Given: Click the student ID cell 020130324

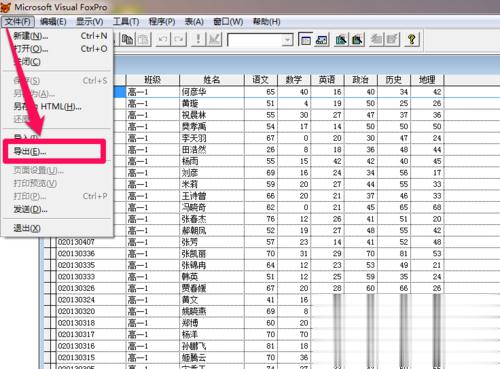Looking at the screenshot, I should [x=90, y=300].
